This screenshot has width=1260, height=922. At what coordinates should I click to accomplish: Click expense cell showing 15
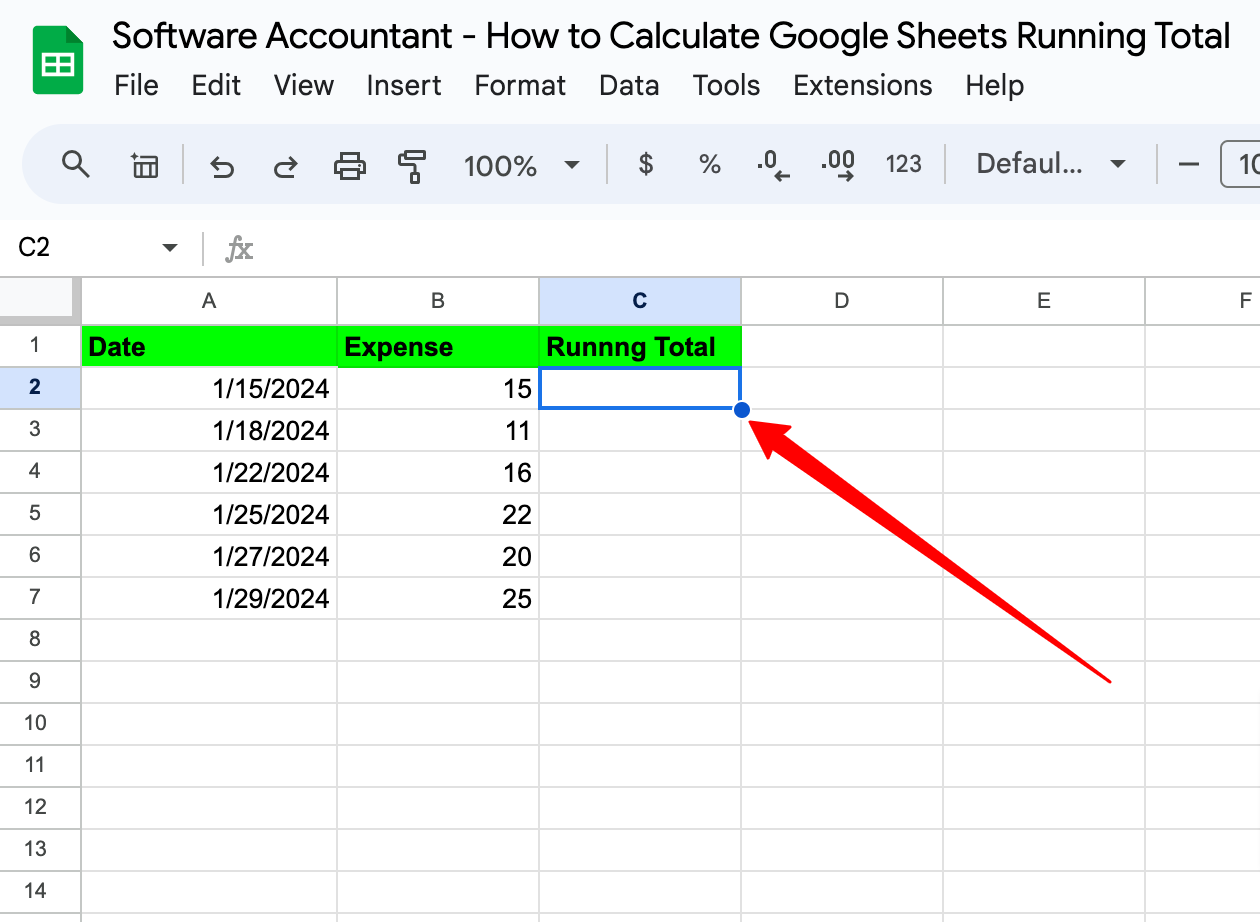tap(438, 388)
